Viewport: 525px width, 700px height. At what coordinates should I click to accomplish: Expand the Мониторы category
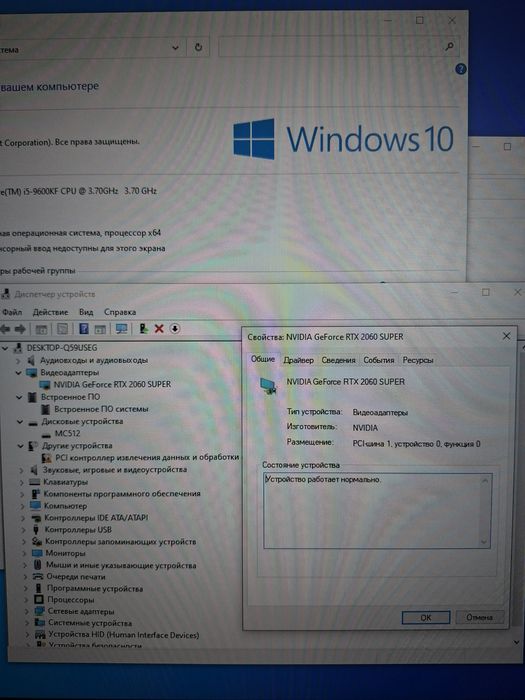(x=25, y=553)
